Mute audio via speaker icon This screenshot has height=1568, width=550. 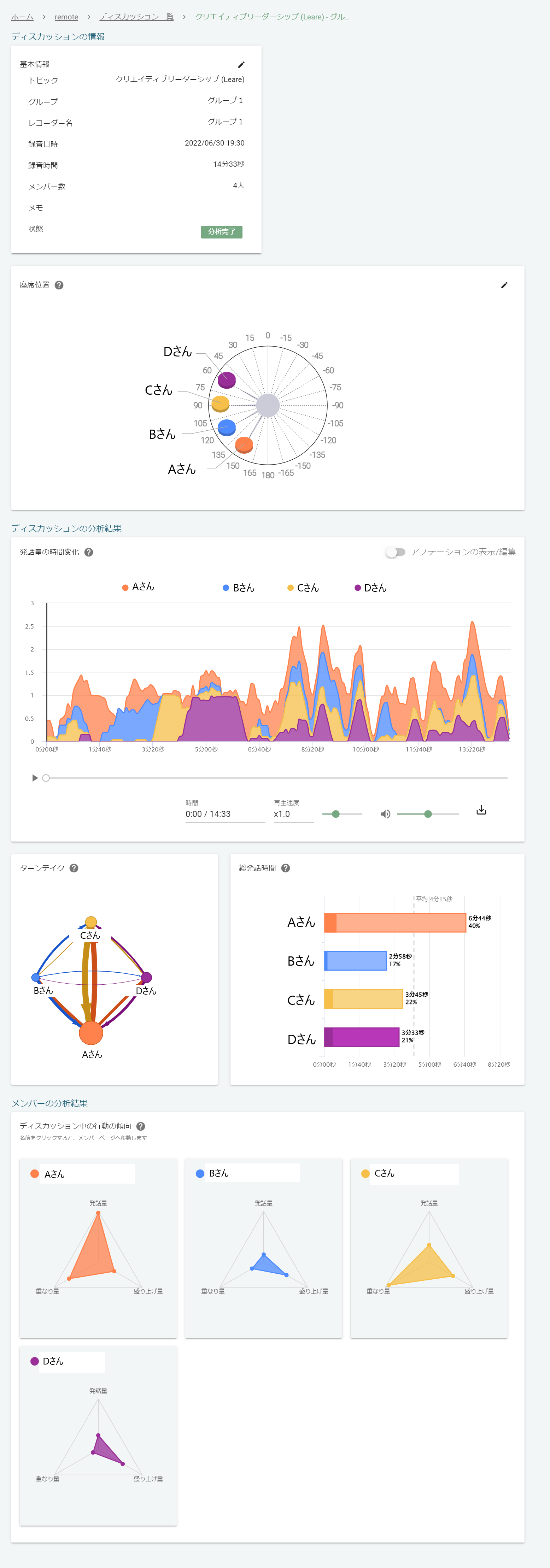click(385, 814)
